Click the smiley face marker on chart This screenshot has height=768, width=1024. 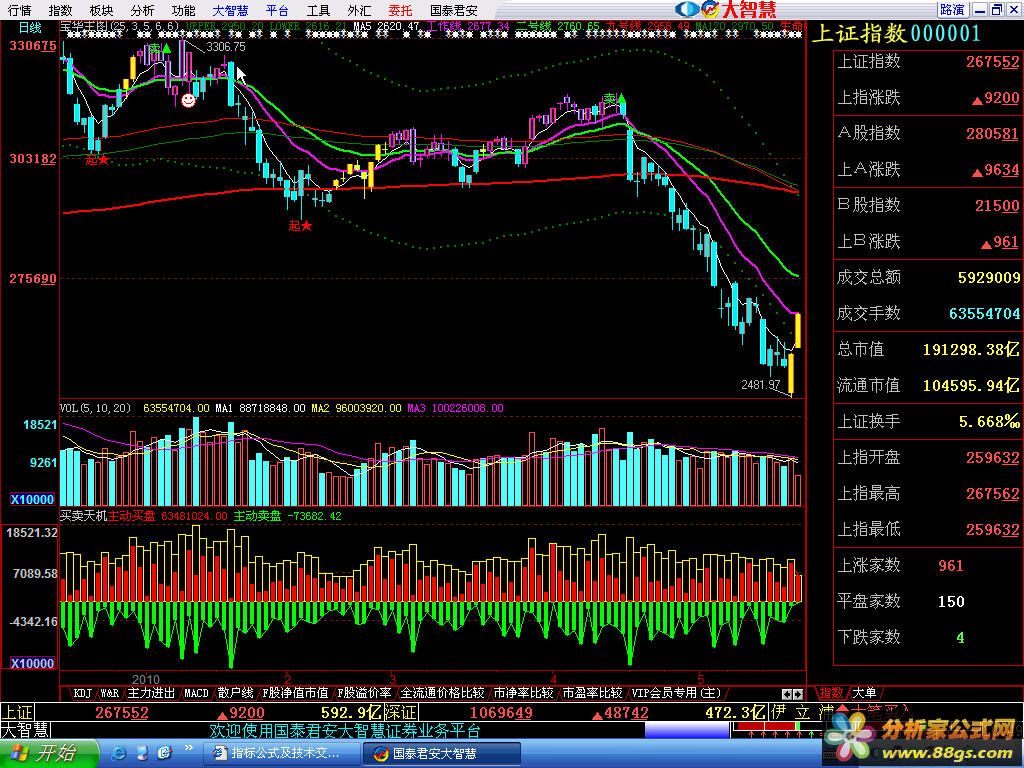[188, 100]
